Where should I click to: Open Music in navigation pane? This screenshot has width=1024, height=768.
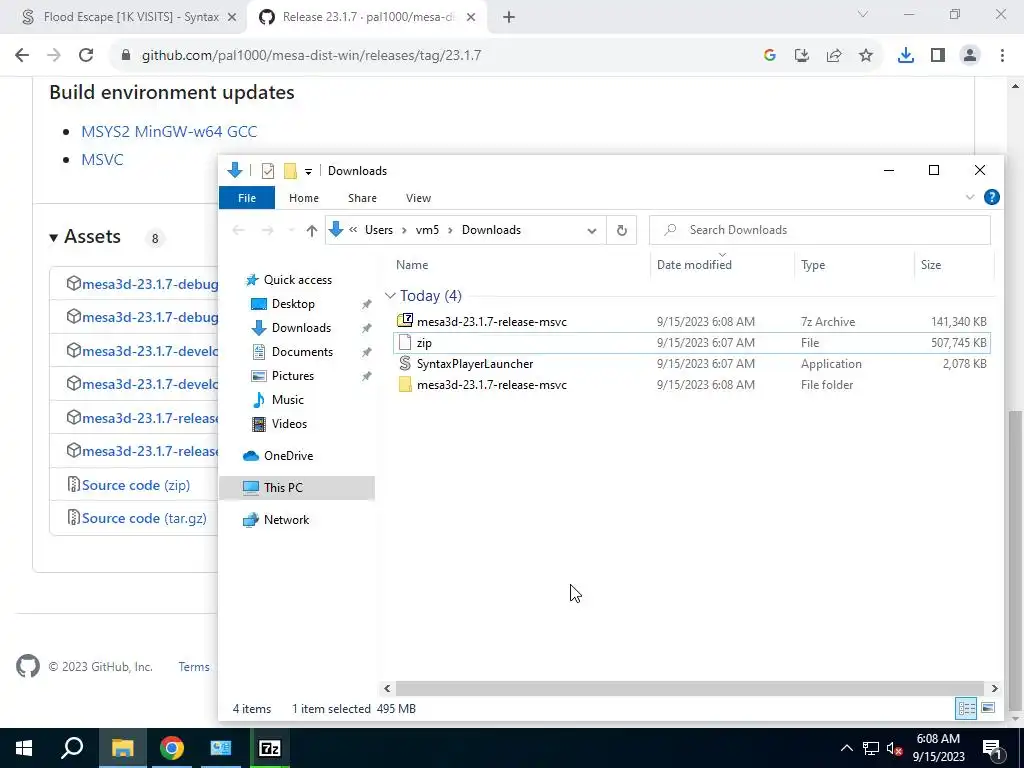[287, 400]
